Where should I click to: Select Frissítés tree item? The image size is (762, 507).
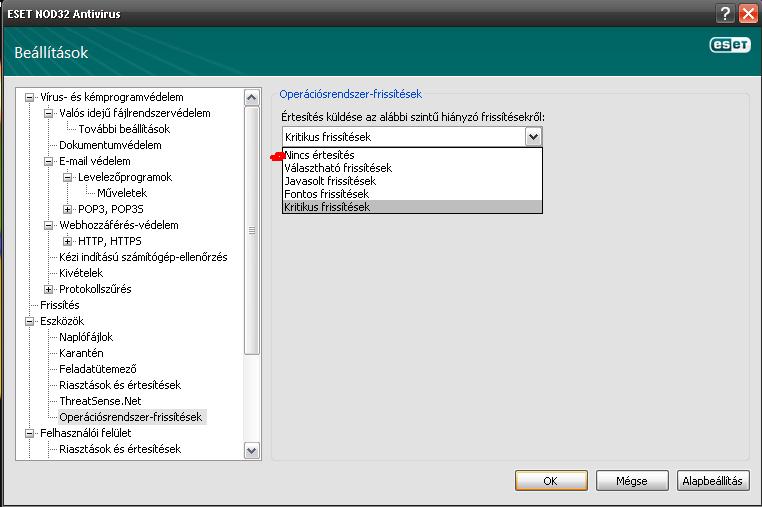pyautogui.click(x=60, y=305)
